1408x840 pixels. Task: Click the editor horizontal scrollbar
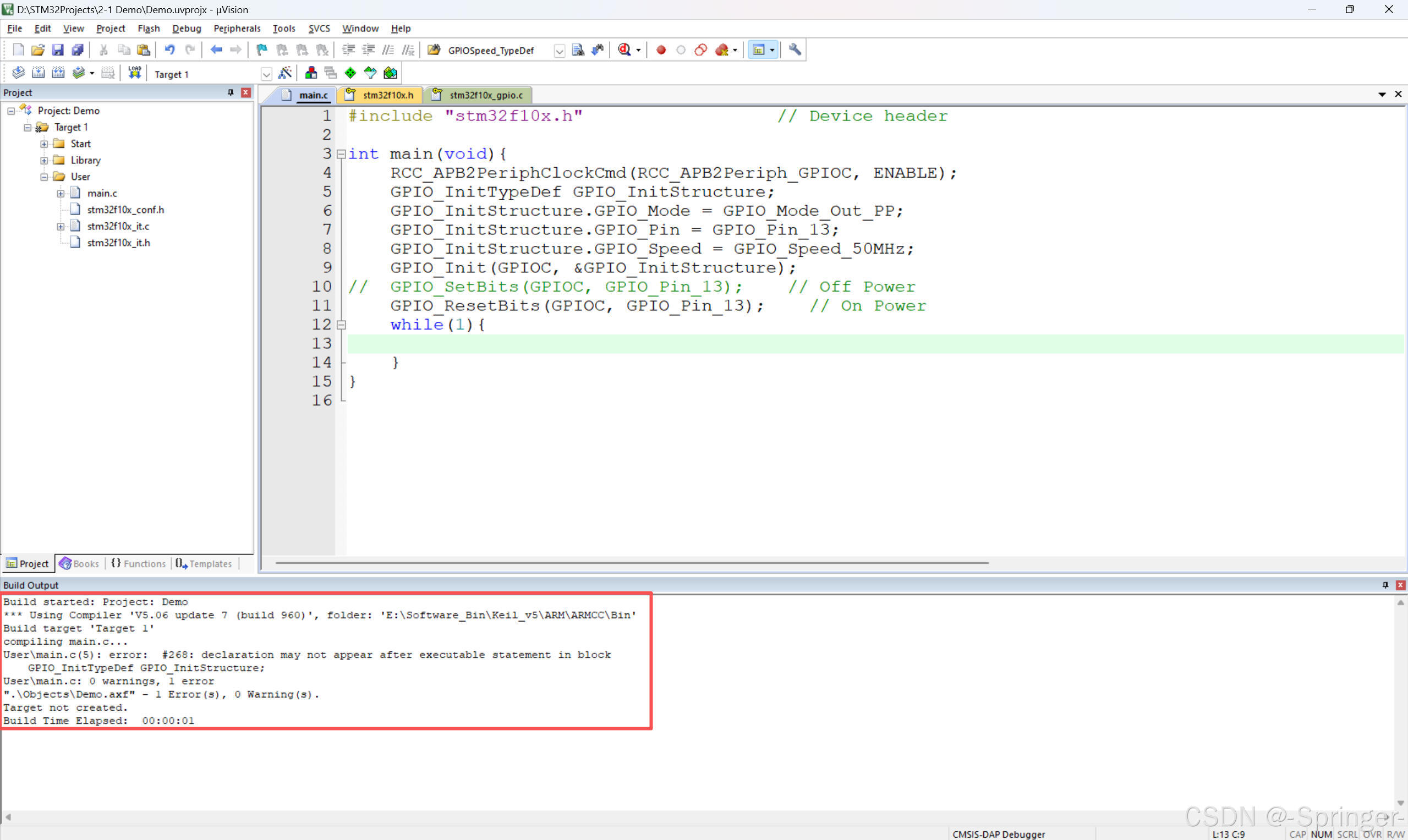tap(631, 563)
